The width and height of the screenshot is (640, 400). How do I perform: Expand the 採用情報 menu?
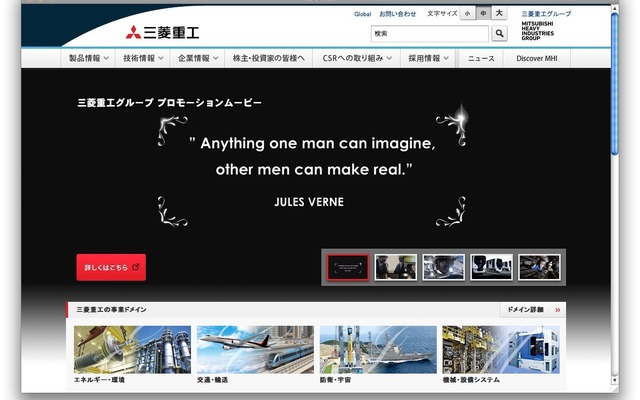point(428,58)
